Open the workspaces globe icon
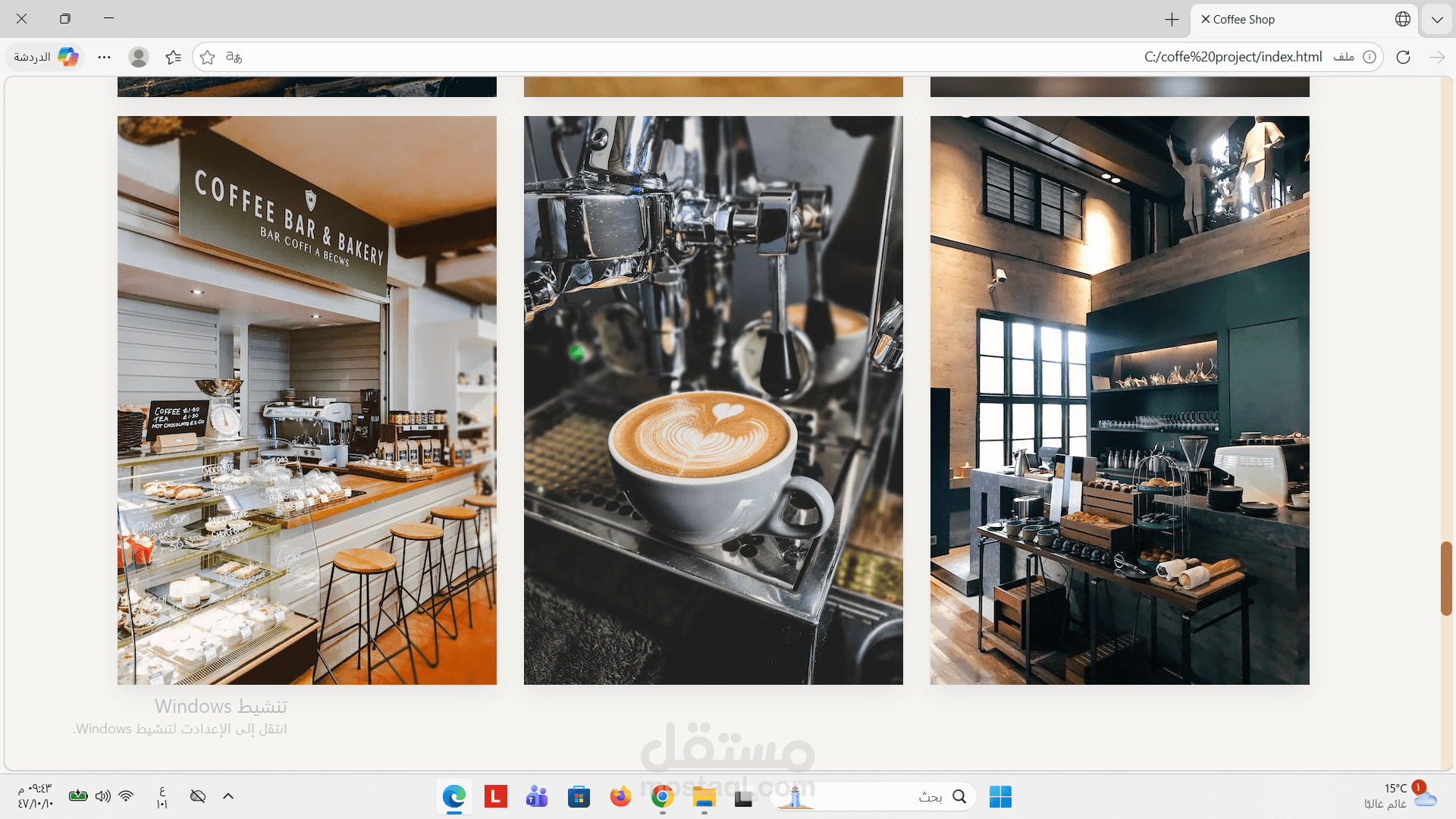Viewport: 1456px width, 819px height. [x=1403, y=19]
